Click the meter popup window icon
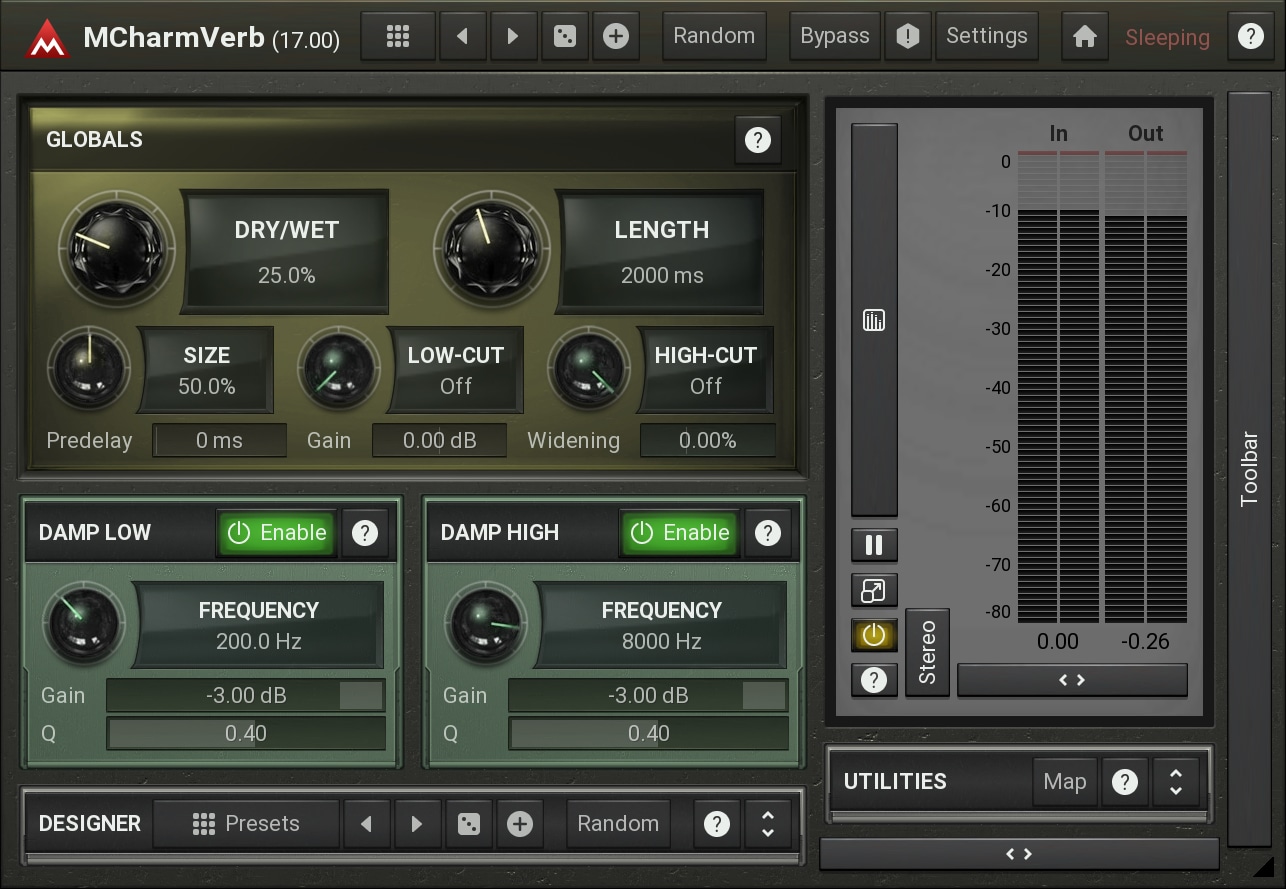This screenshot has height=889, width=1286. pyautogui.click(x=874, y=590)
